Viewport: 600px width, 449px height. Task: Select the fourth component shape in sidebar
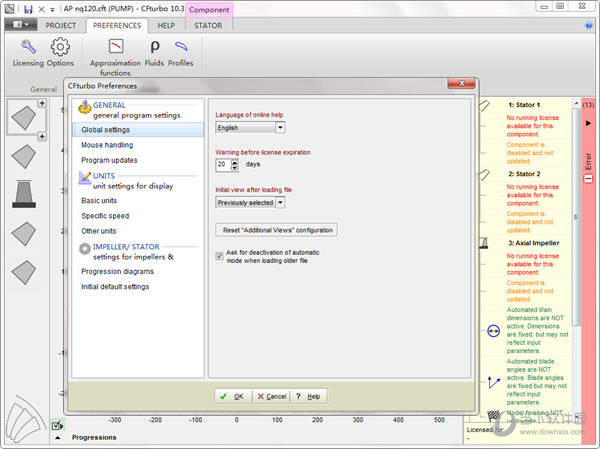24,234
